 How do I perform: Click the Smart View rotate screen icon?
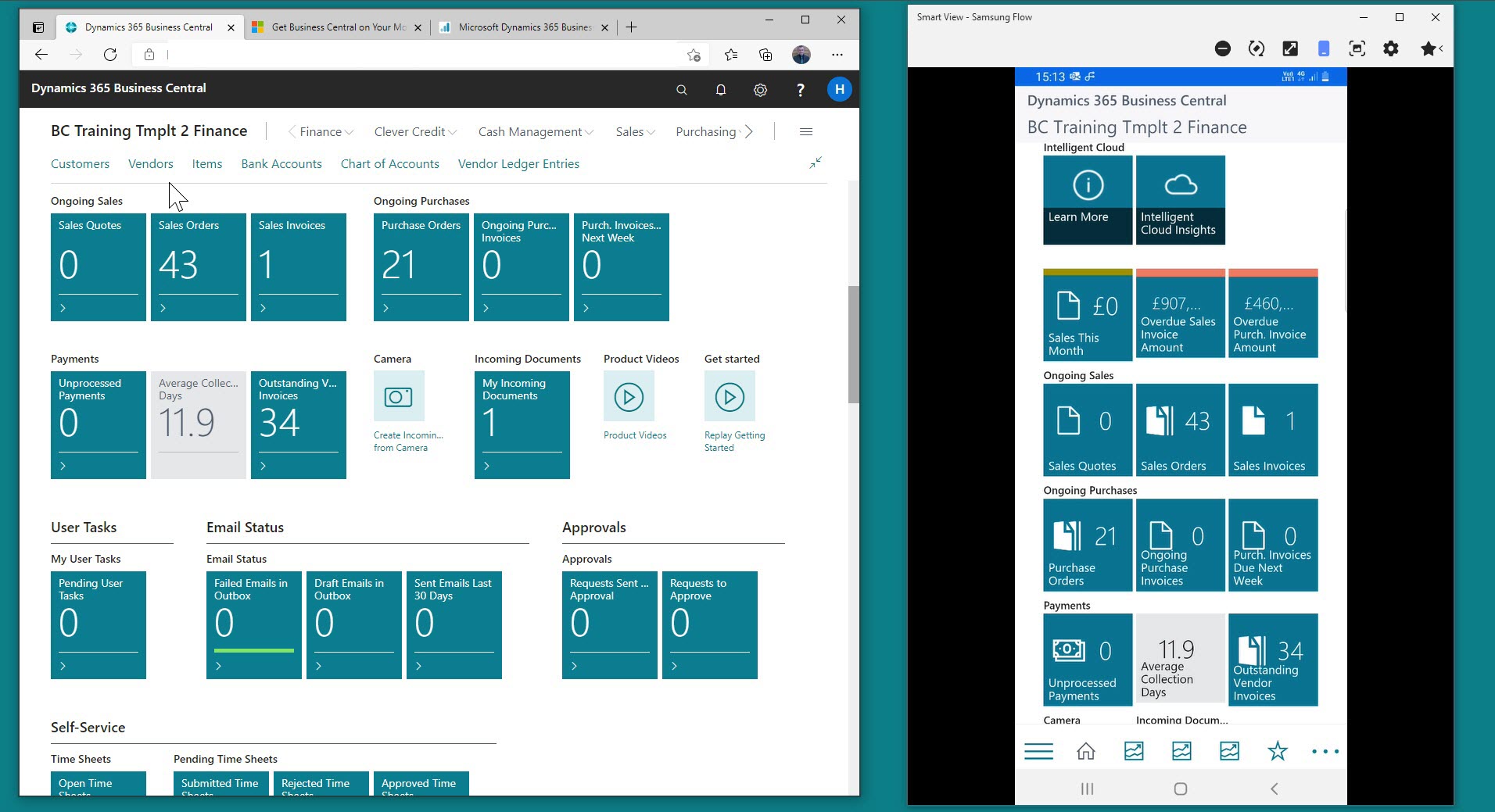pyautogui.click(x=1257, y=48)
